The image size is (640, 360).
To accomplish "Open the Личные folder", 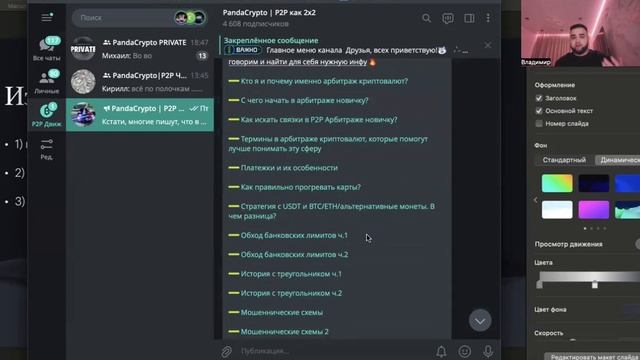I will click(x=47, y=82).
